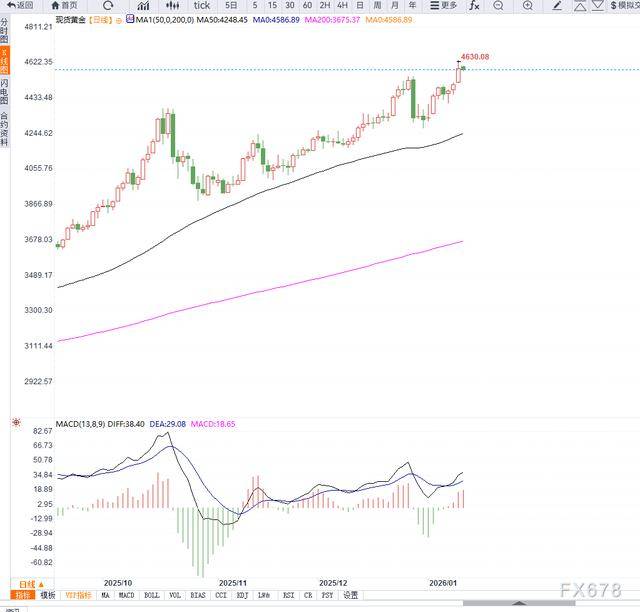Expand the 日线 period selector at bottom
The image size is (640, 612).
tap(28, 584)
